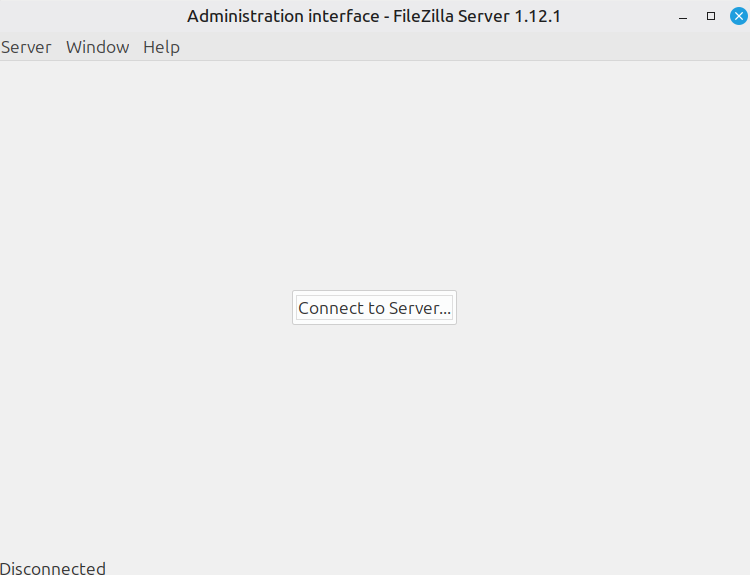Focus the window via its title bar
This screenshot has width=750, height=575.
point(374,16)
